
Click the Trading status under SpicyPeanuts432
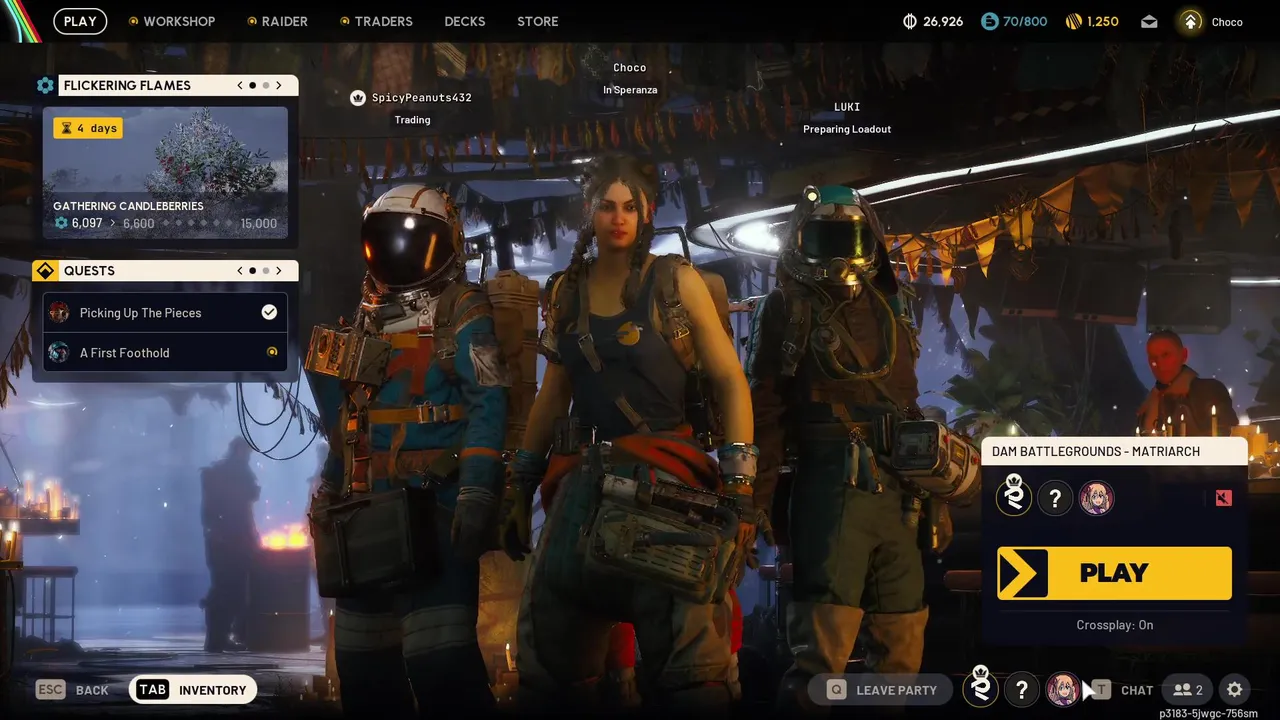(x=412, y=120)
